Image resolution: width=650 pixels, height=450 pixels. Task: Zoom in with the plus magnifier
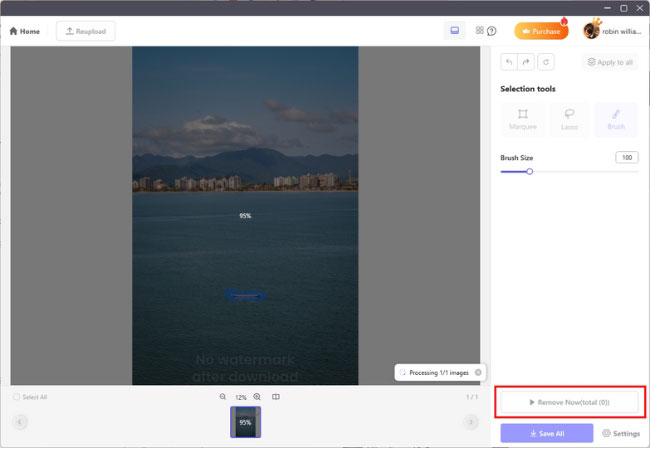coord(257,397)
